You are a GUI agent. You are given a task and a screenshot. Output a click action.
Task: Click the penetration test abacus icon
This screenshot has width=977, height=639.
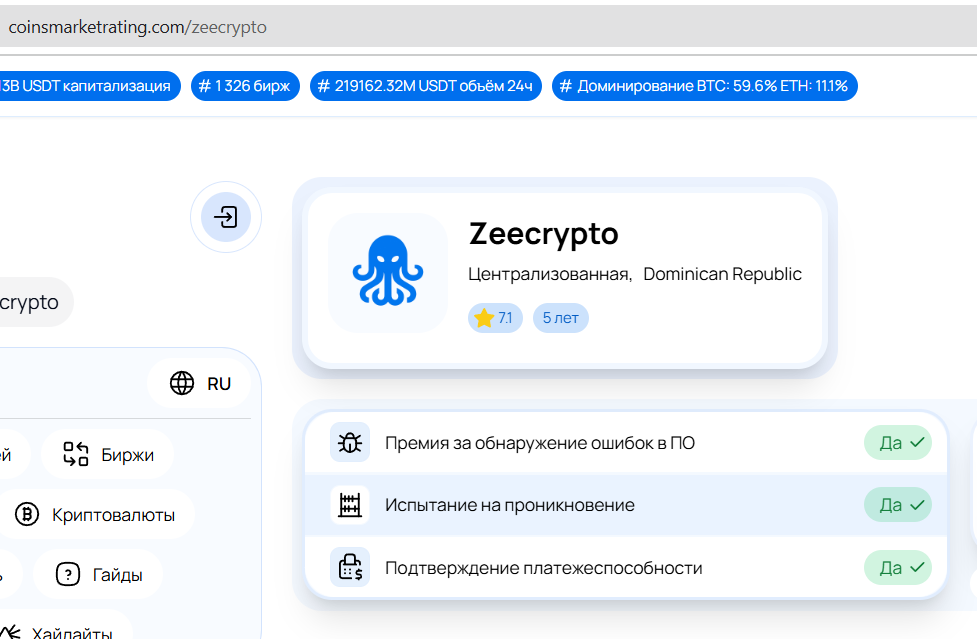[350, 505]
